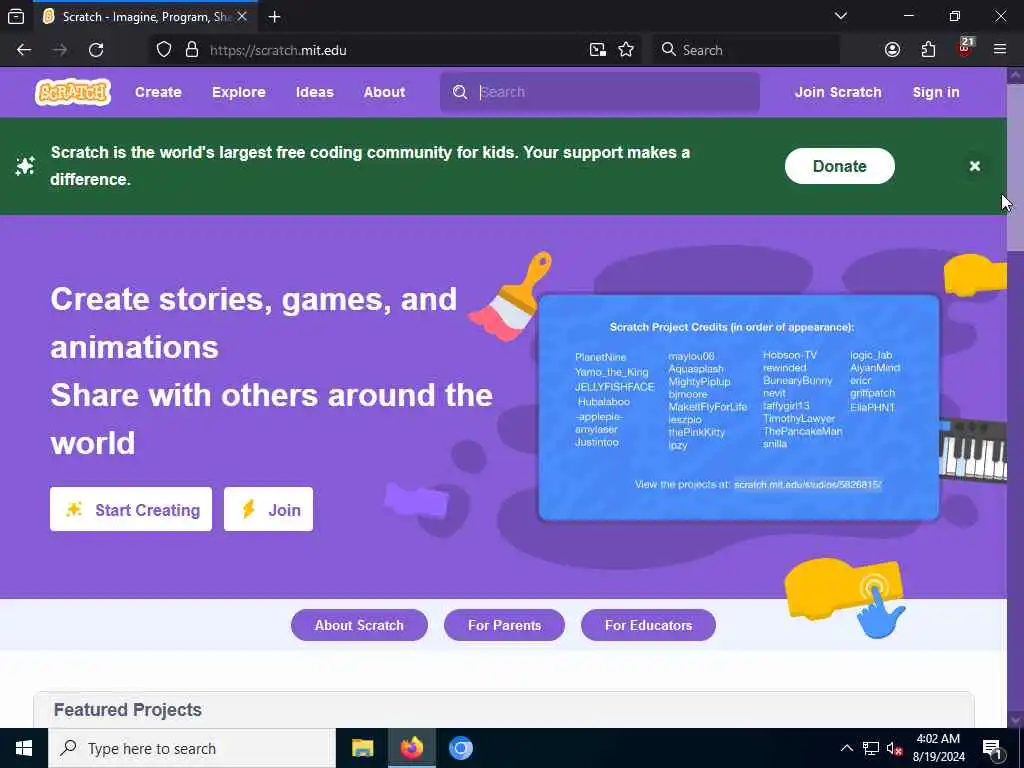Open the extensions puzzle-piece icon

[928, 50]
